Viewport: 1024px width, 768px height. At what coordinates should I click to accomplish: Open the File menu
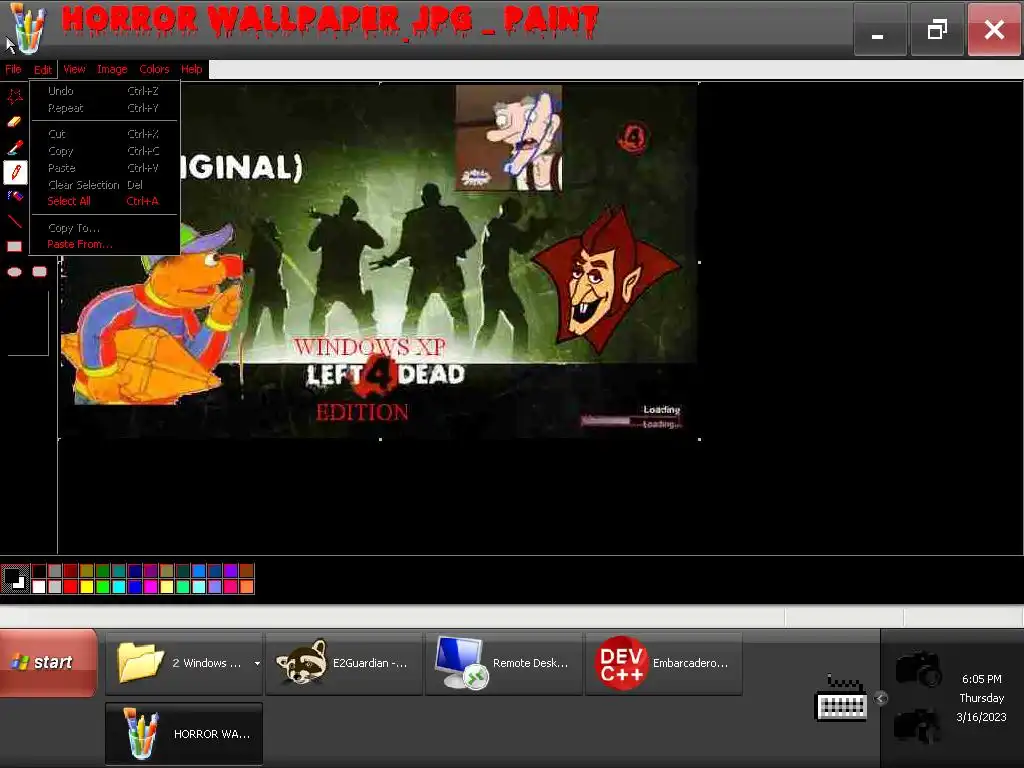pos(13,69)
